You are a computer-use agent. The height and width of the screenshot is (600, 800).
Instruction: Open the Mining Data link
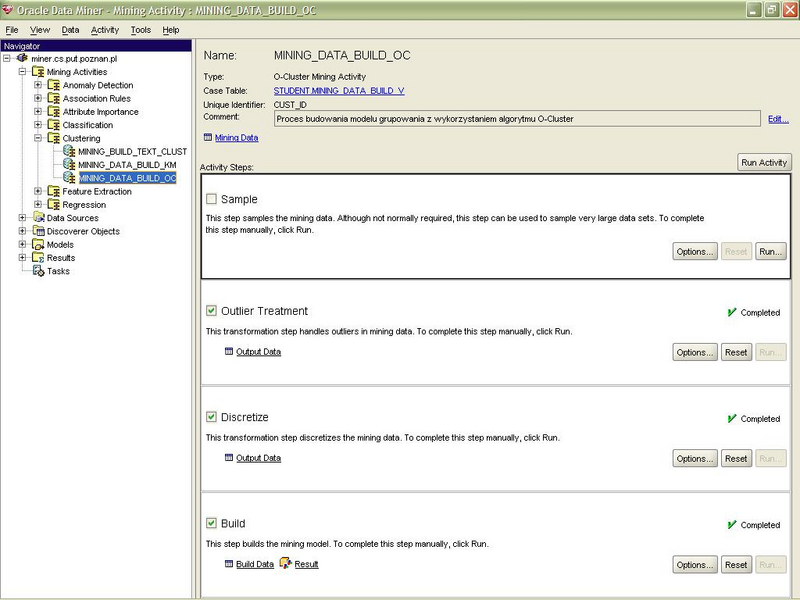[x=236, y=137]
